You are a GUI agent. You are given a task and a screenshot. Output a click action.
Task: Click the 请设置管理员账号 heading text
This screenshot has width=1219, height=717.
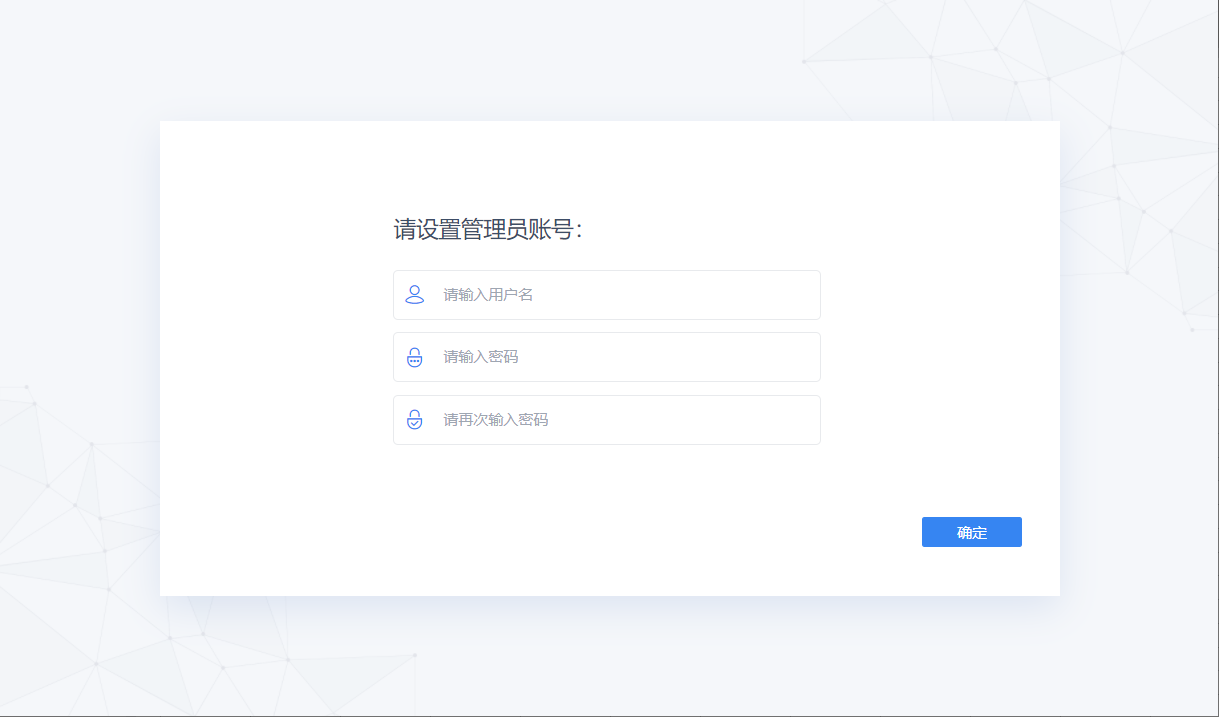[x=488, y=230]
